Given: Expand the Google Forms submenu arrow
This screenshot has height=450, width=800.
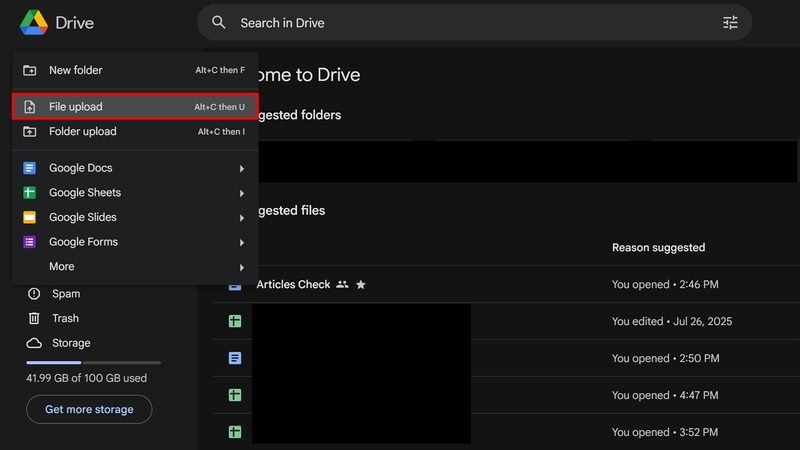Looking at the screenshot, I should pos(241,242).
